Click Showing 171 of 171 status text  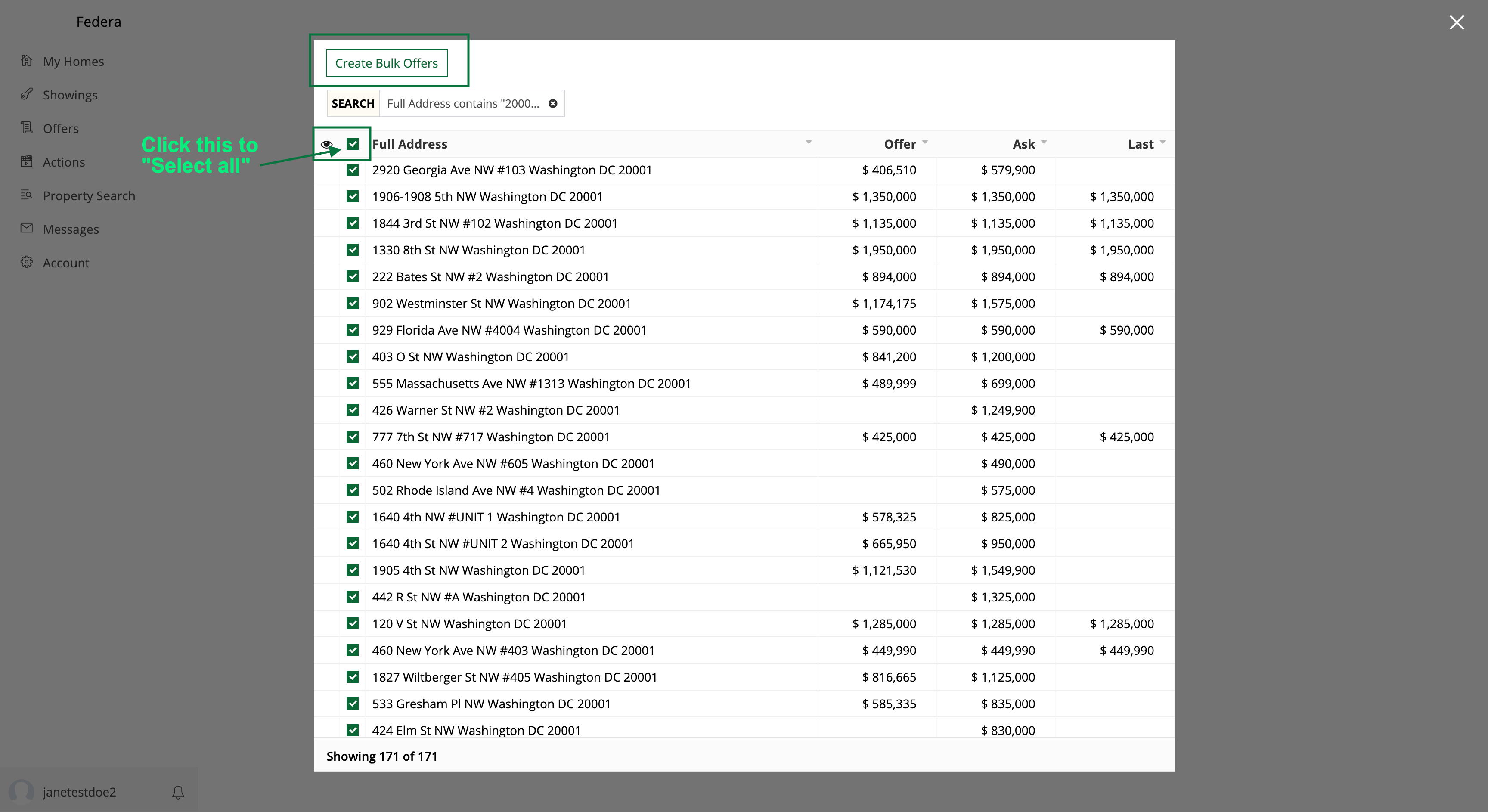tap(382, 756)
